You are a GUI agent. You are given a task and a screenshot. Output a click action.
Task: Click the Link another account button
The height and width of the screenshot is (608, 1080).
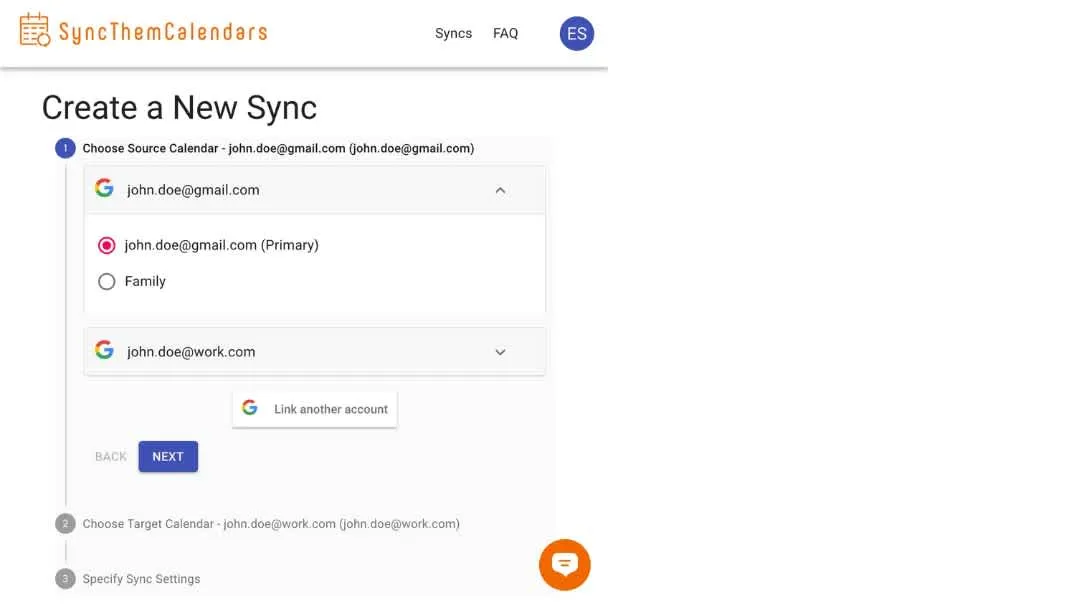click(315, 409)
